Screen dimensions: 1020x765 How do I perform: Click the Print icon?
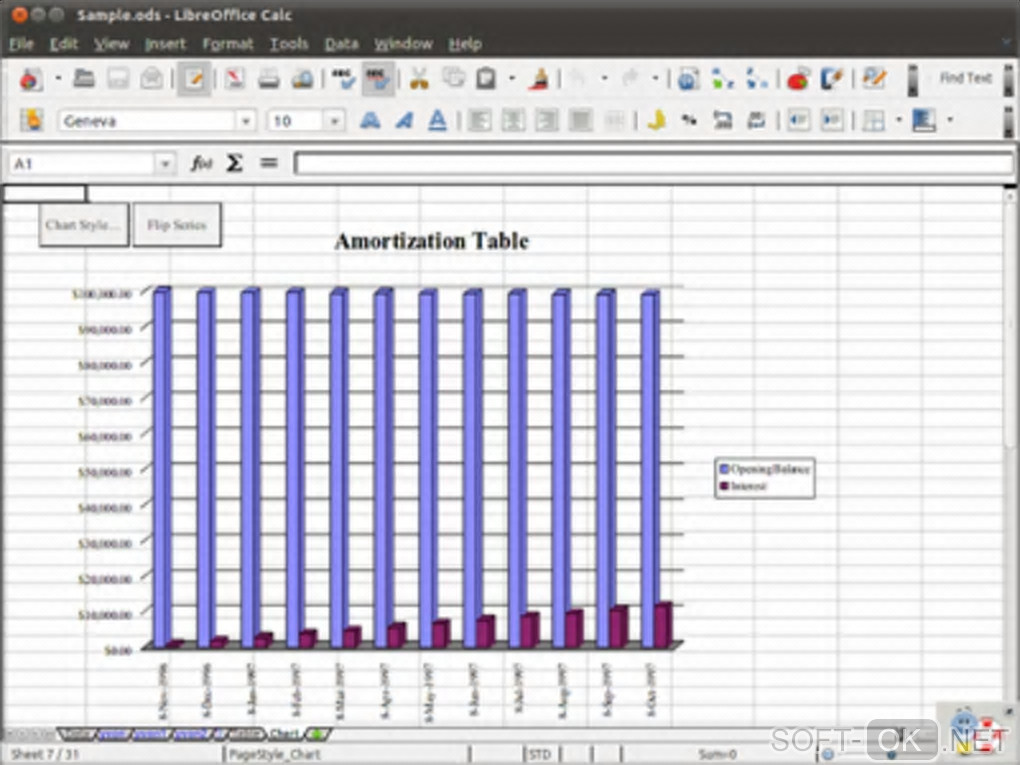(269, 79)
